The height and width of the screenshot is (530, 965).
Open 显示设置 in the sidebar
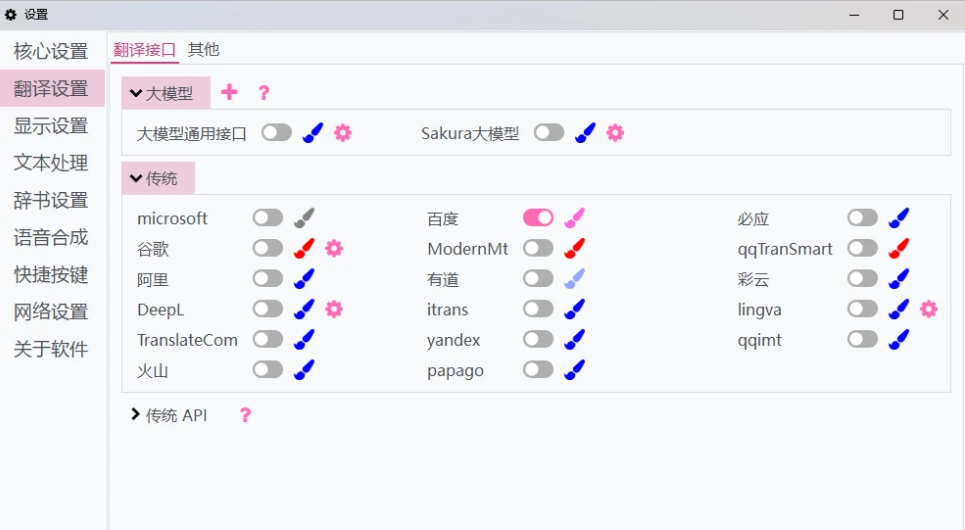51,126
